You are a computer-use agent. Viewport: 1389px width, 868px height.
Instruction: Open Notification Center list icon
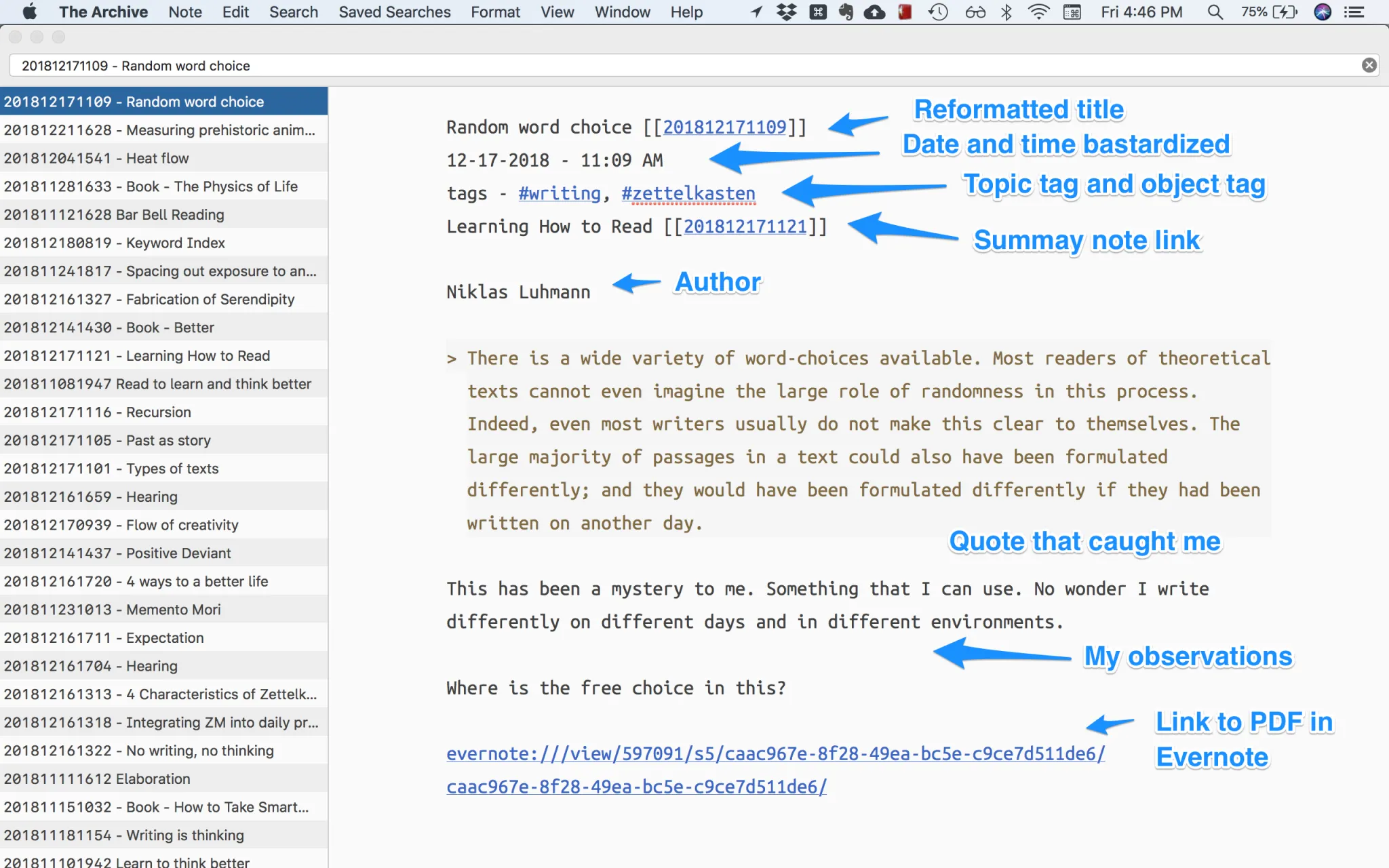[1354, 12]
